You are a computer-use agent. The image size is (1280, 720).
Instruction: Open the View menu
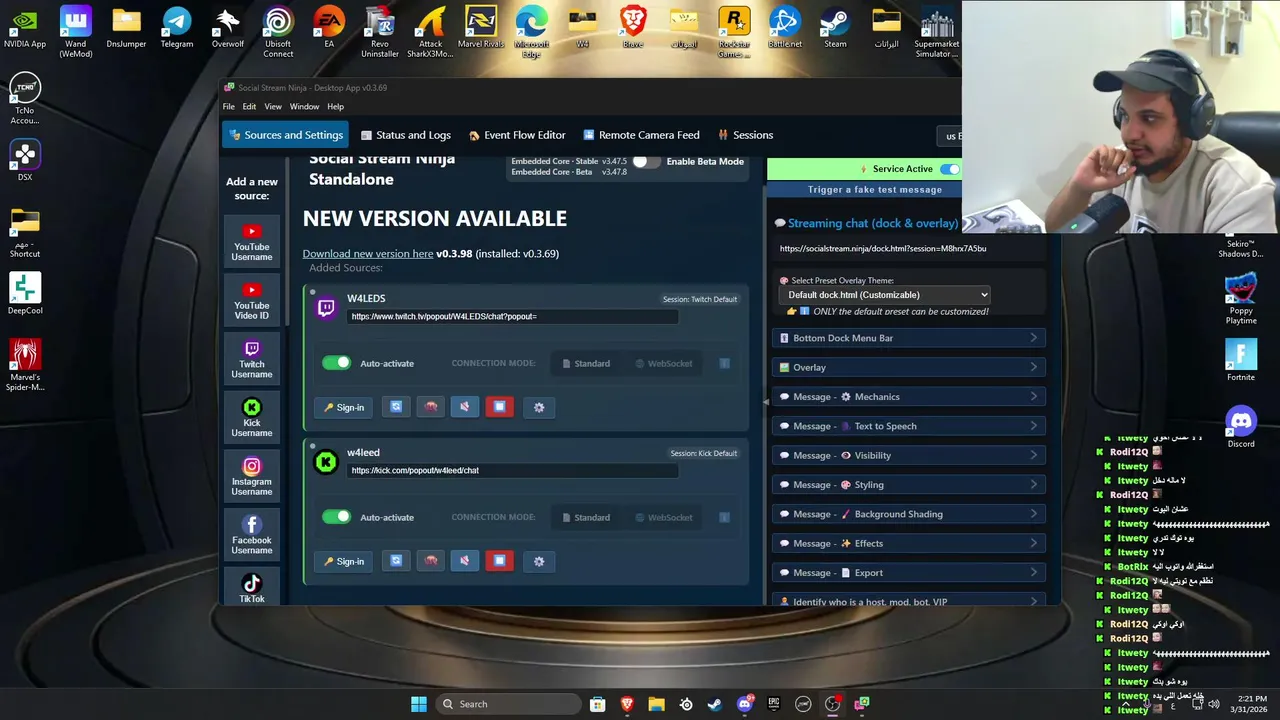pos(273,107)
